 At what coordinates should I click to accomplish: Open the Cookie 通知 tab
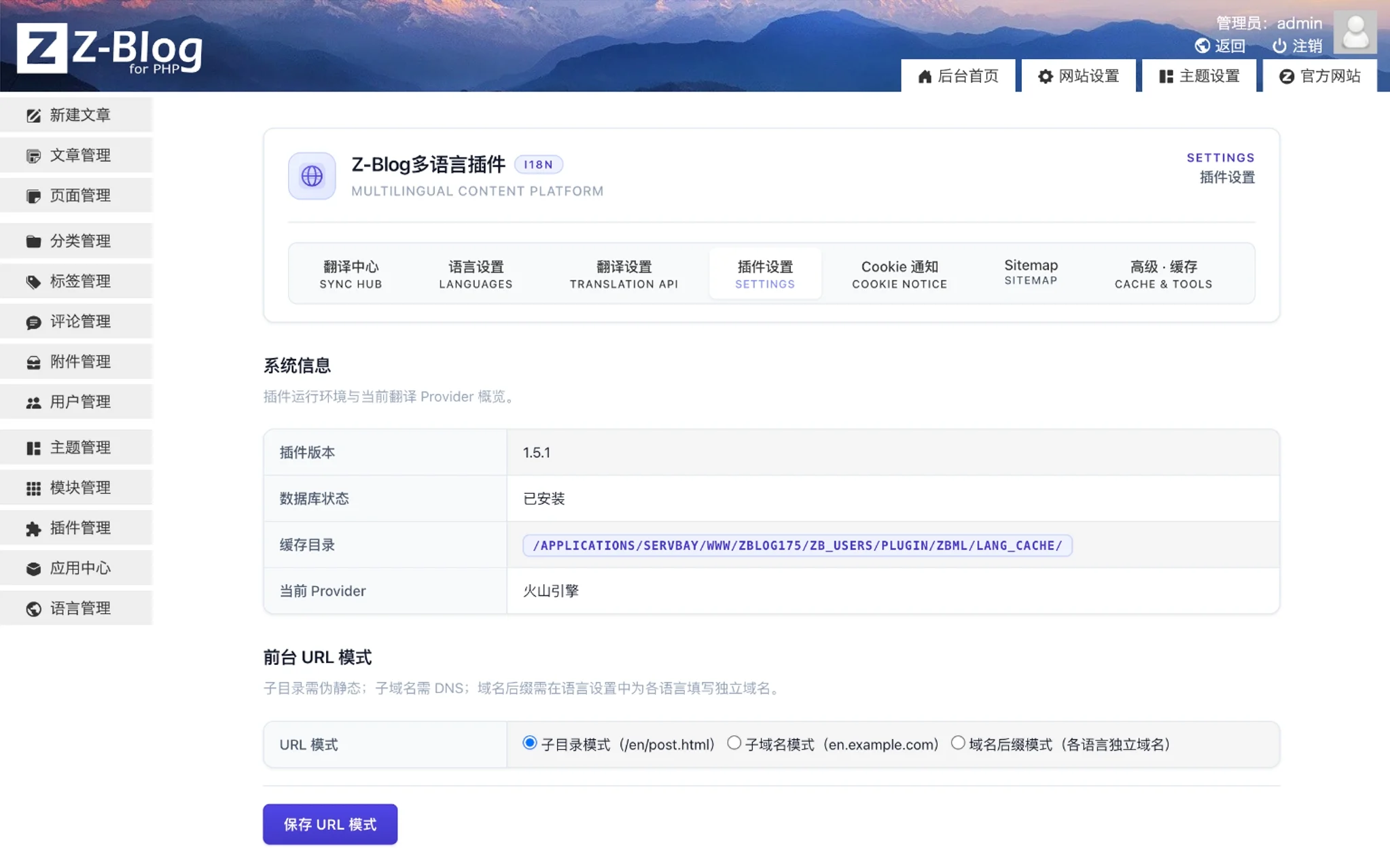click(899, 274)
